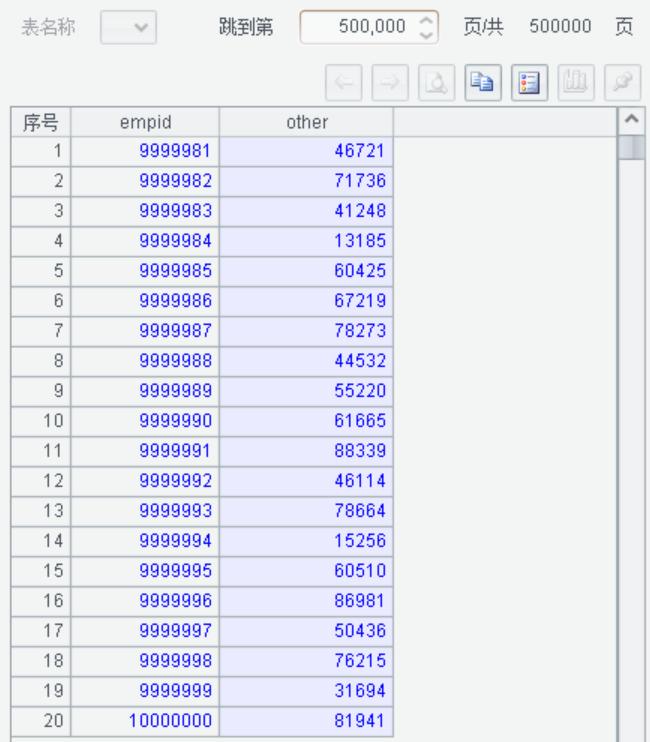Select empid cell 9999982

click(145, 181)
